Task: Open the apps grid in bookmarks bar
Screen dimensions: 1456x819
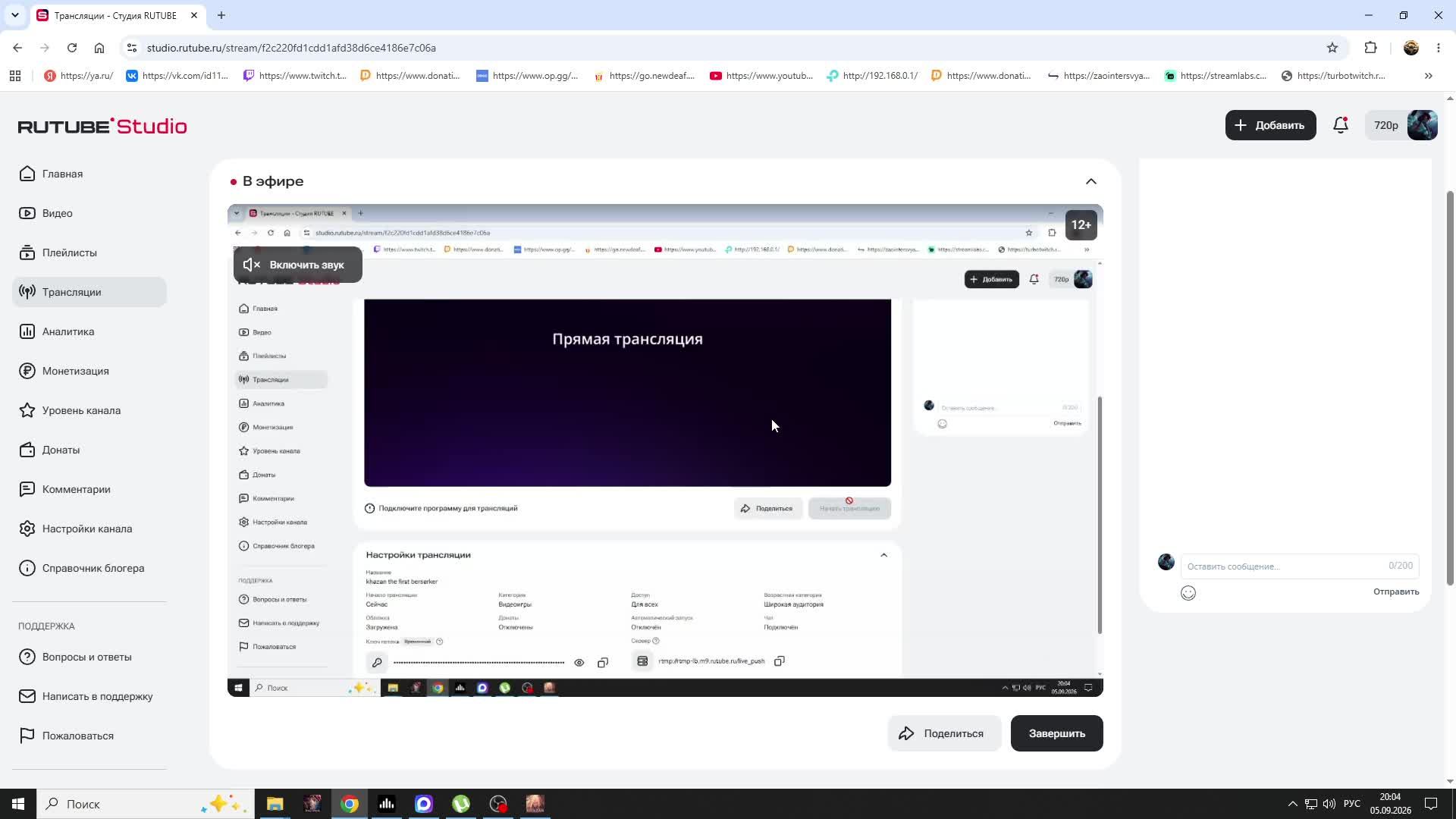Action: pos(15,76)
